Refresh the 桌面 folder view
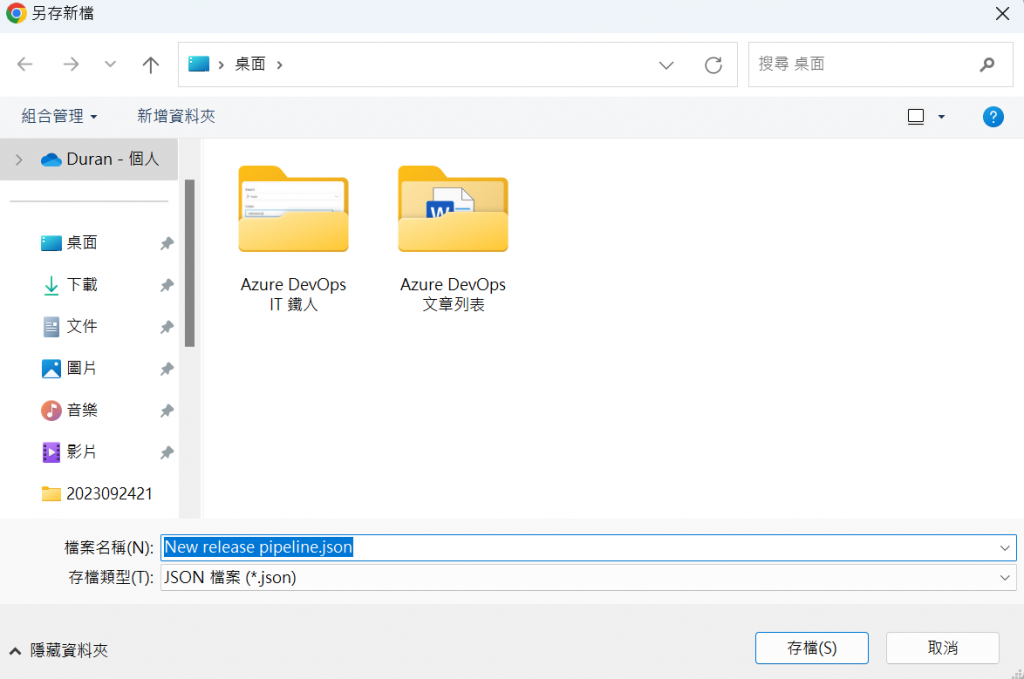 (713, 65)
